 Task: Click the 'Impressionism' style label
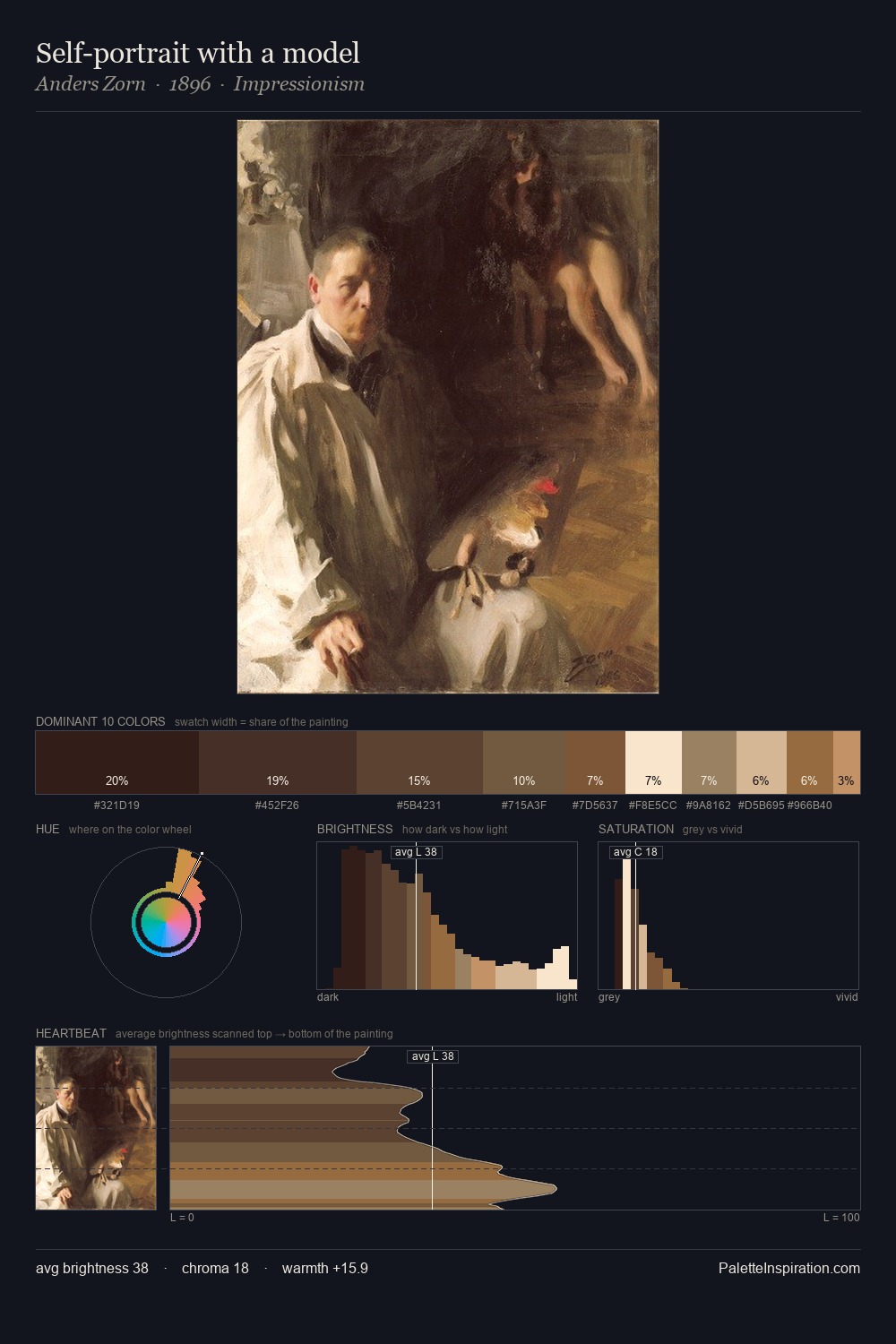[299, 84]
